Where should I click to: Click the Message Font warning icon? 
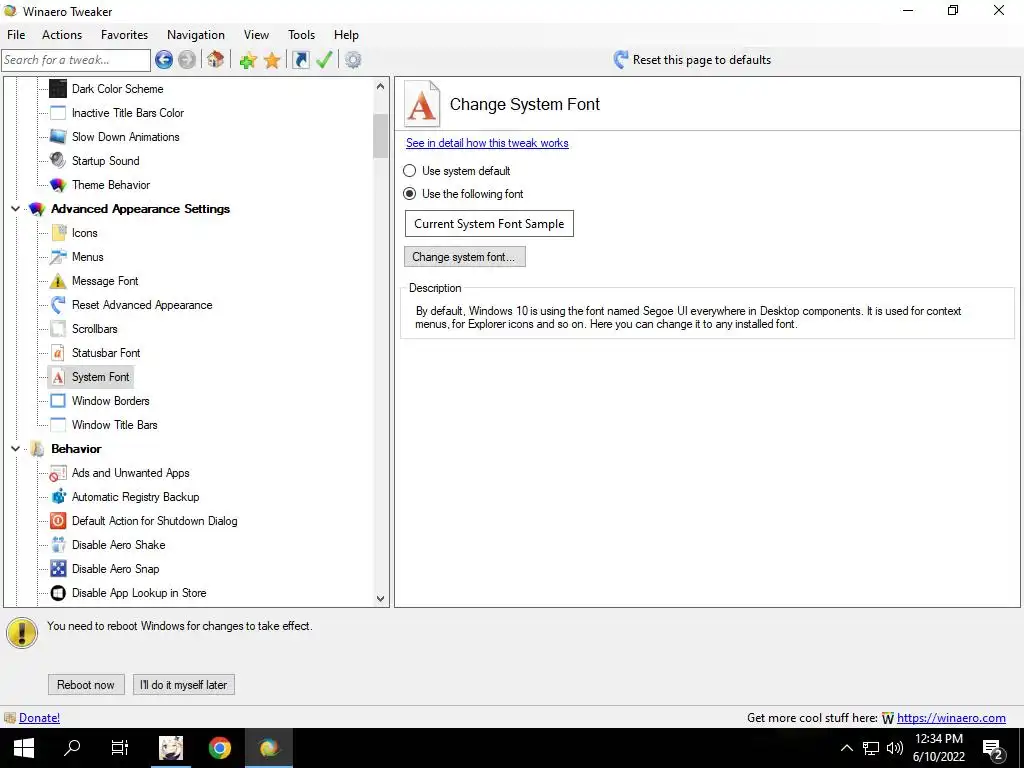[x=58, y=281]
